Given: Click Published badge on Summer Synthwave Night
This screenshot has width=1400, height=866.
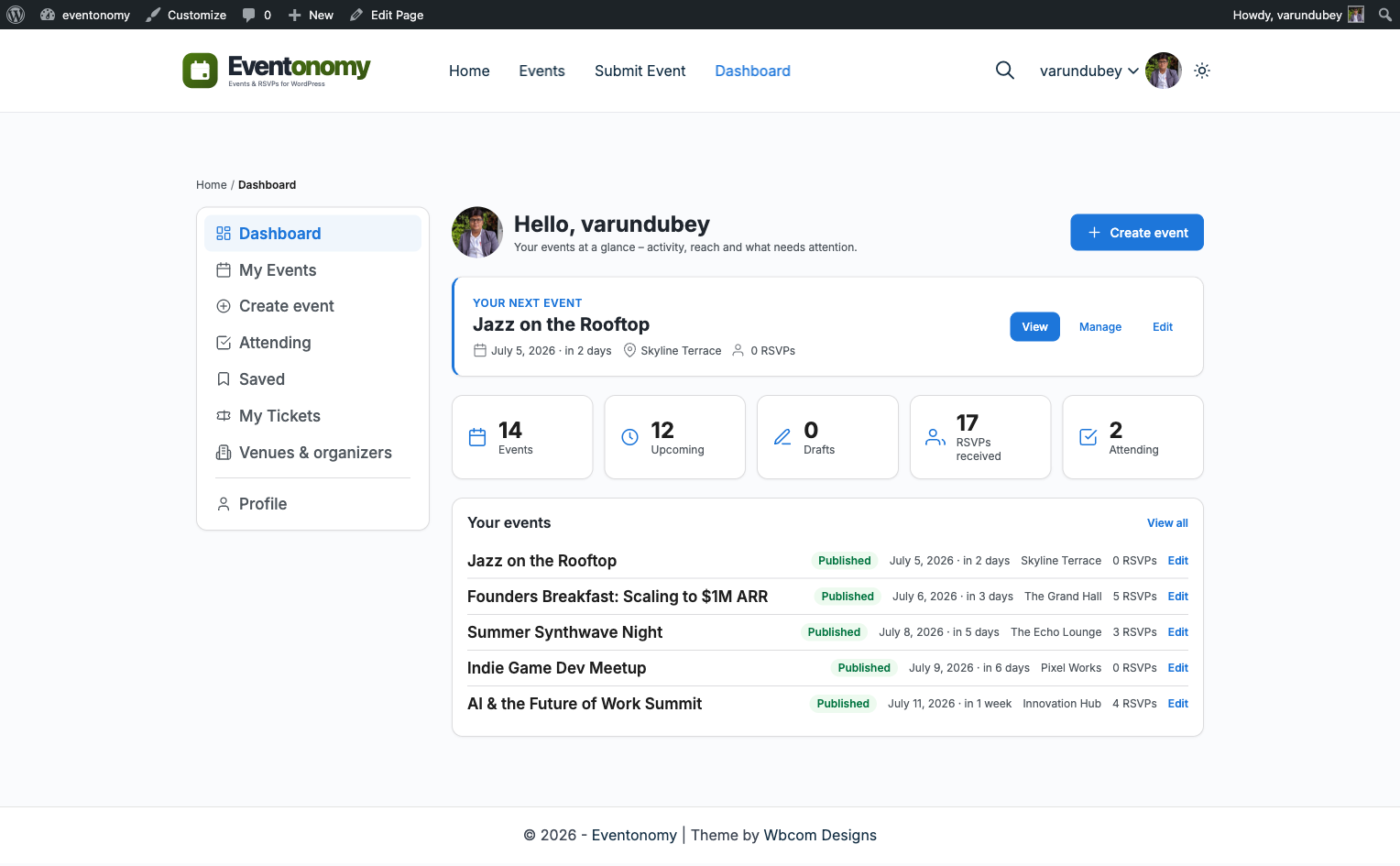Looking at the screenshot, I should pos(834,632).
